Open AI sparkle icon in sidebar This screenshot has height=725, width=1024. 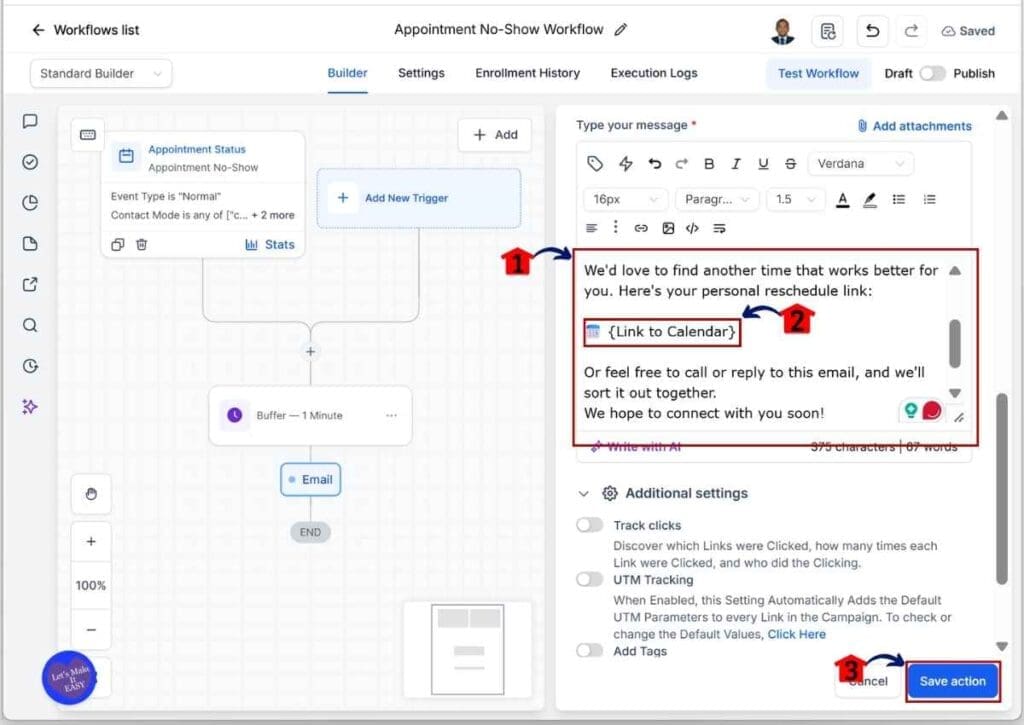(x=30, y=406)
